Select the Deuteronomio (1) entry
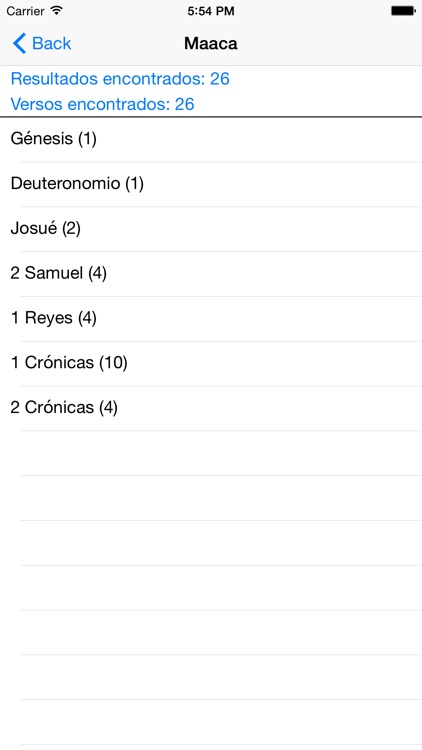The height and width of the screenshot is (750, 422). [x=211, y=184]
